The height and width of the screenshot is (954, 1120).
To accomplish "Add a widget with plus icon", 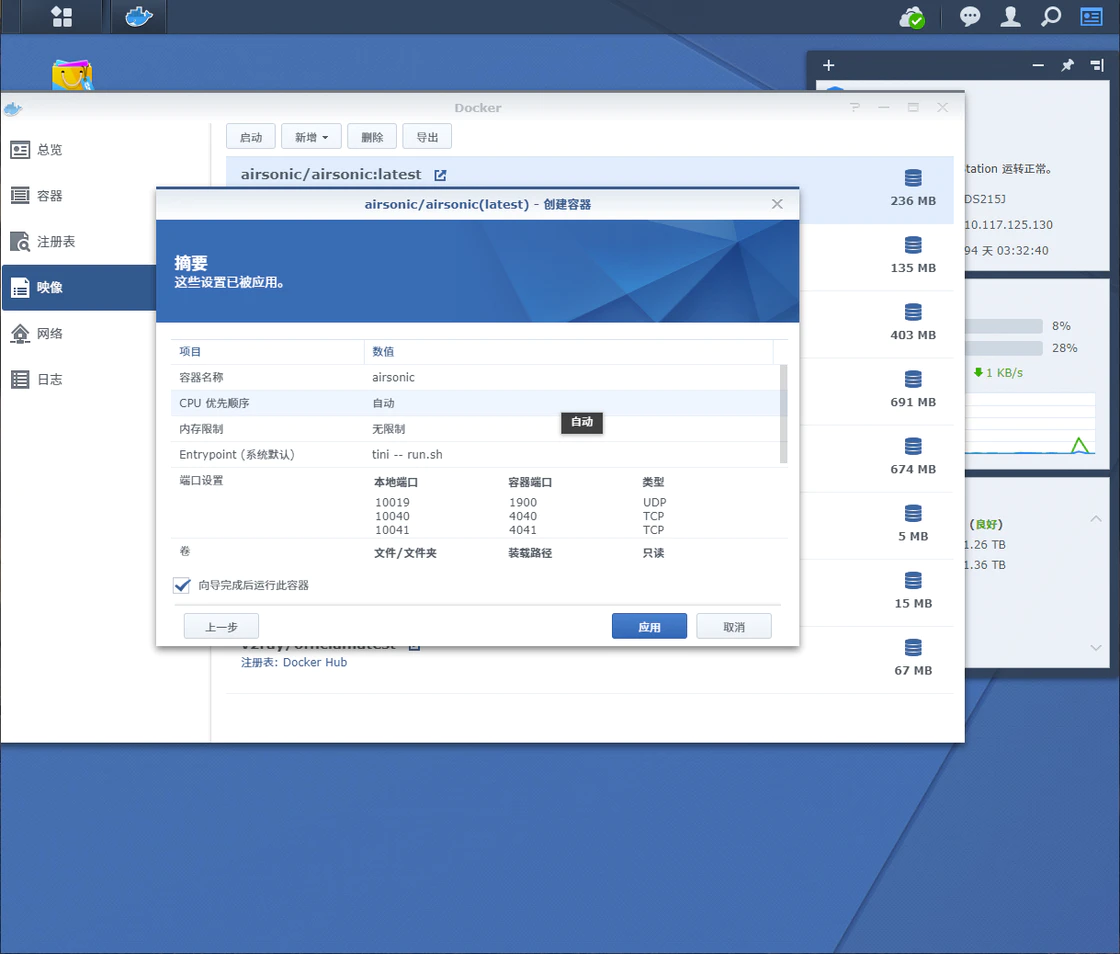I will [x=828, y=66].
